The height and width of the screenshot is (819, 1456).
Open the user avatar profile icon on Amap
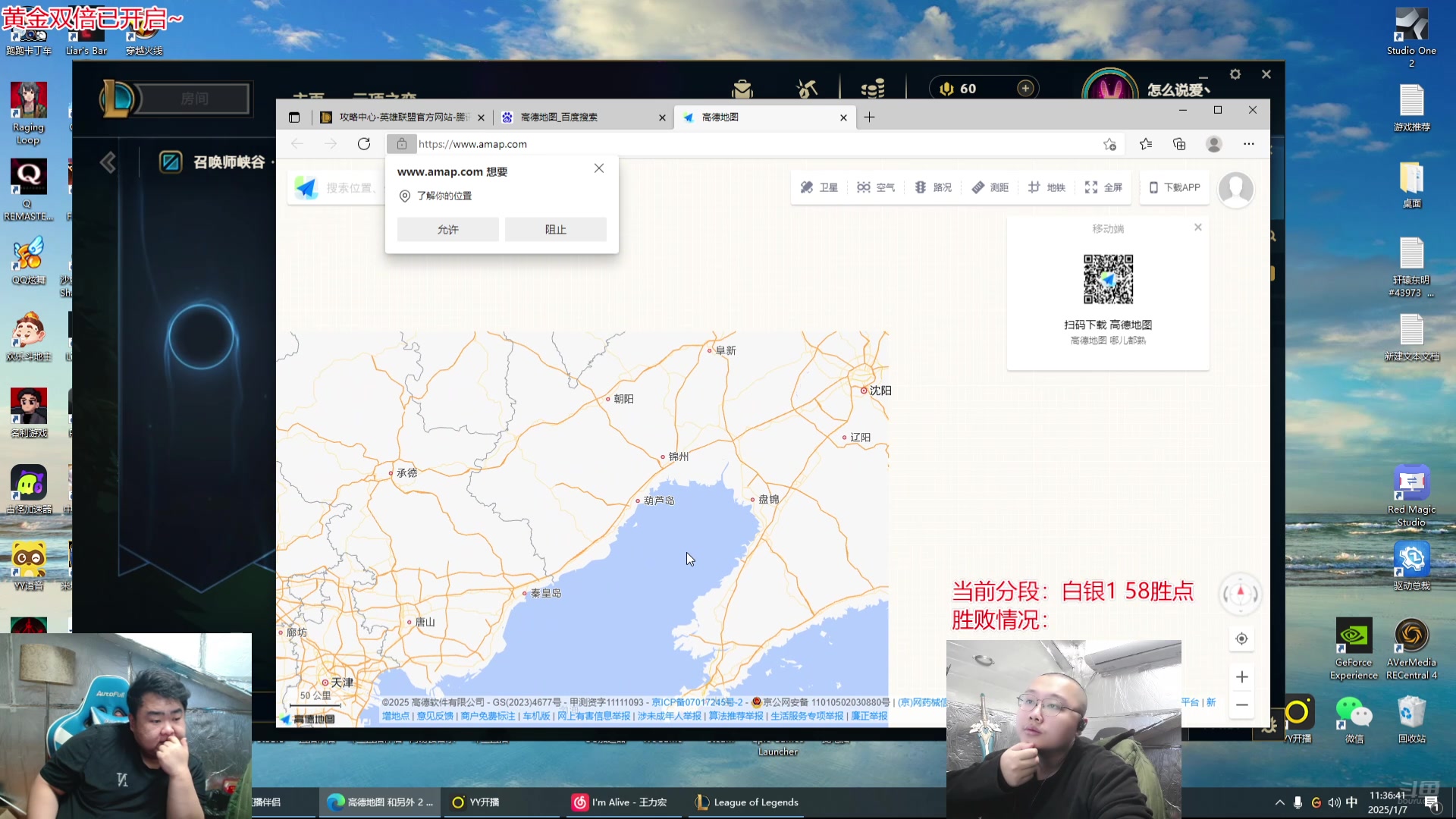[x=1236, y=189]
